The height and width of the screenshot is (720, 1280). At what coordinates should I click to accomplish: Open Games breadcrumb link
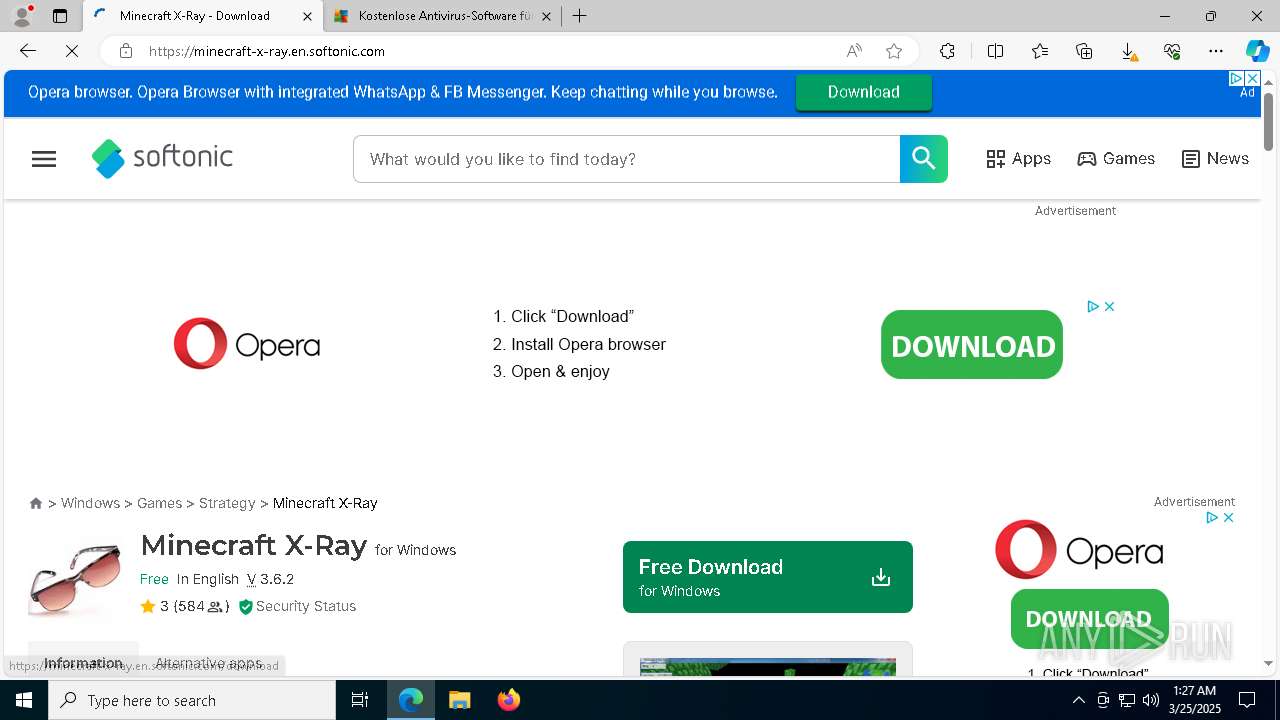(159, 503)
